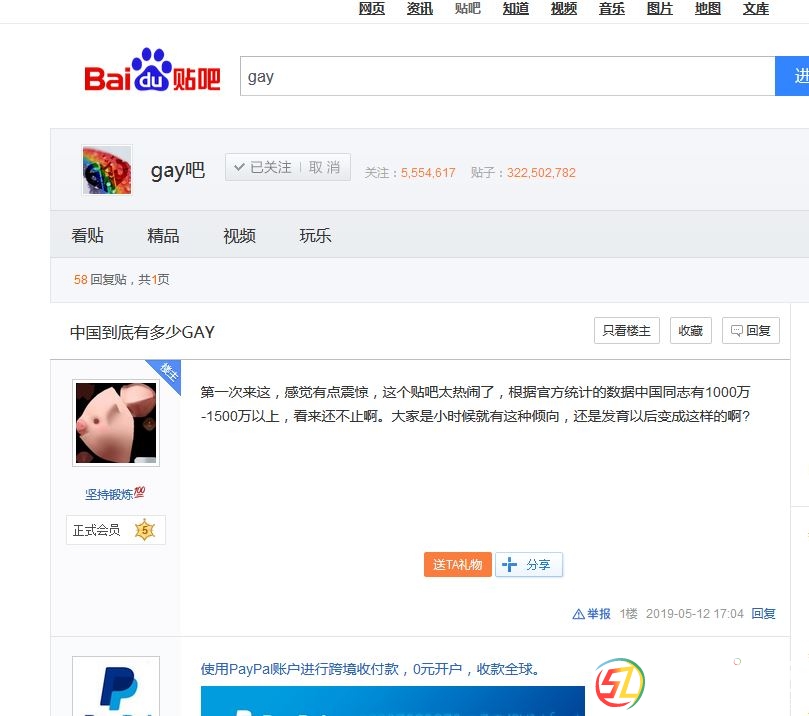The height and width of the screenshot is (716, 809).
Task: Open 知道 in the top navigation
Action: tap(516, 9)
